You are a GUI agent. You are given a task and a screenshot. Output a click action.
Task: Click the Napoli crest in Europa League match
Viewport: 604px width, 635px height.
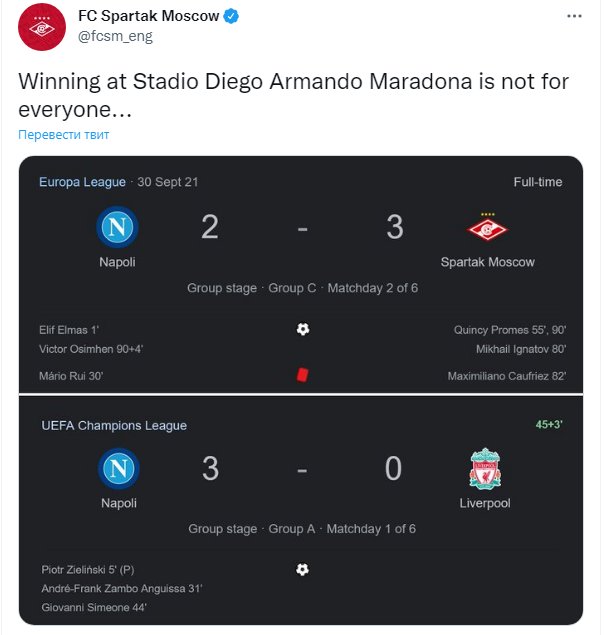click(x=117, y=229)
